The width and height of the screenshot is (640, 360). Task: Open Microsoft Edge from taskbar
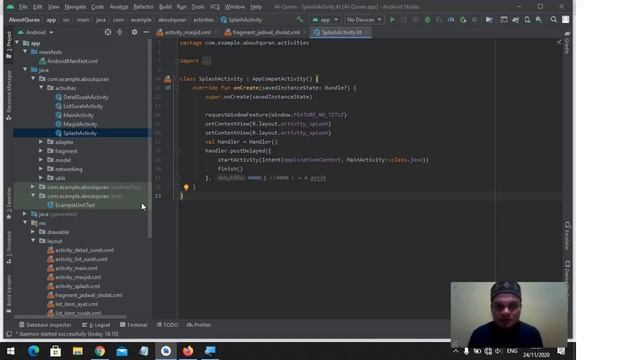[x=33, y=351]
